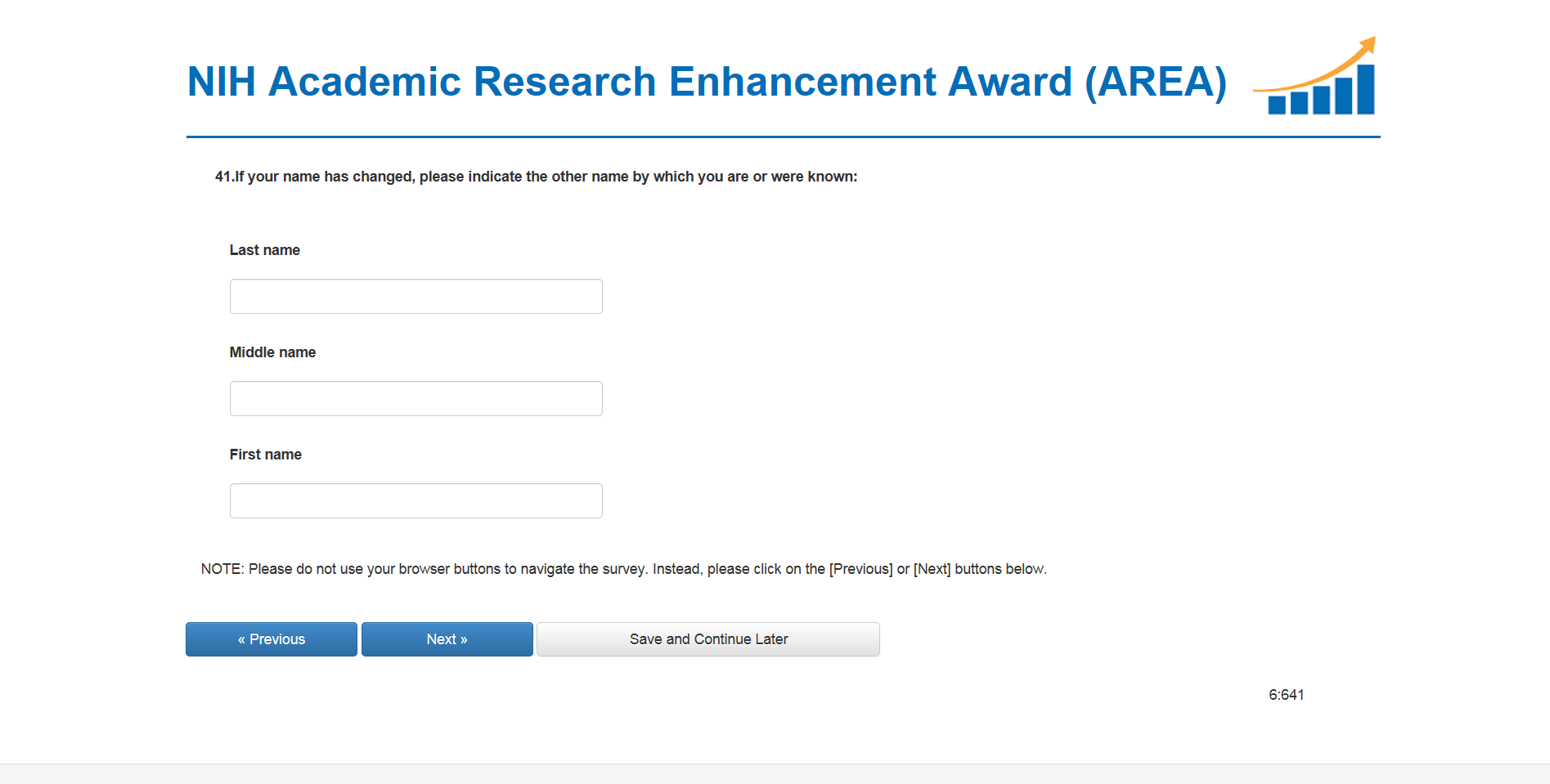Click the 6:641 page code
This screenshot has height=784, width=1550.
(x=1287, y=695)
